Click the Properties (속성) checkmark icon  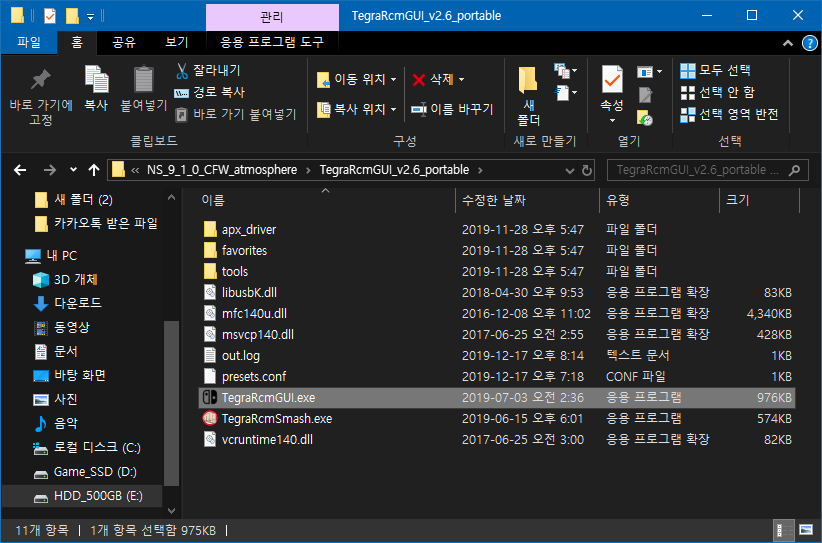[x=612, y=80]
